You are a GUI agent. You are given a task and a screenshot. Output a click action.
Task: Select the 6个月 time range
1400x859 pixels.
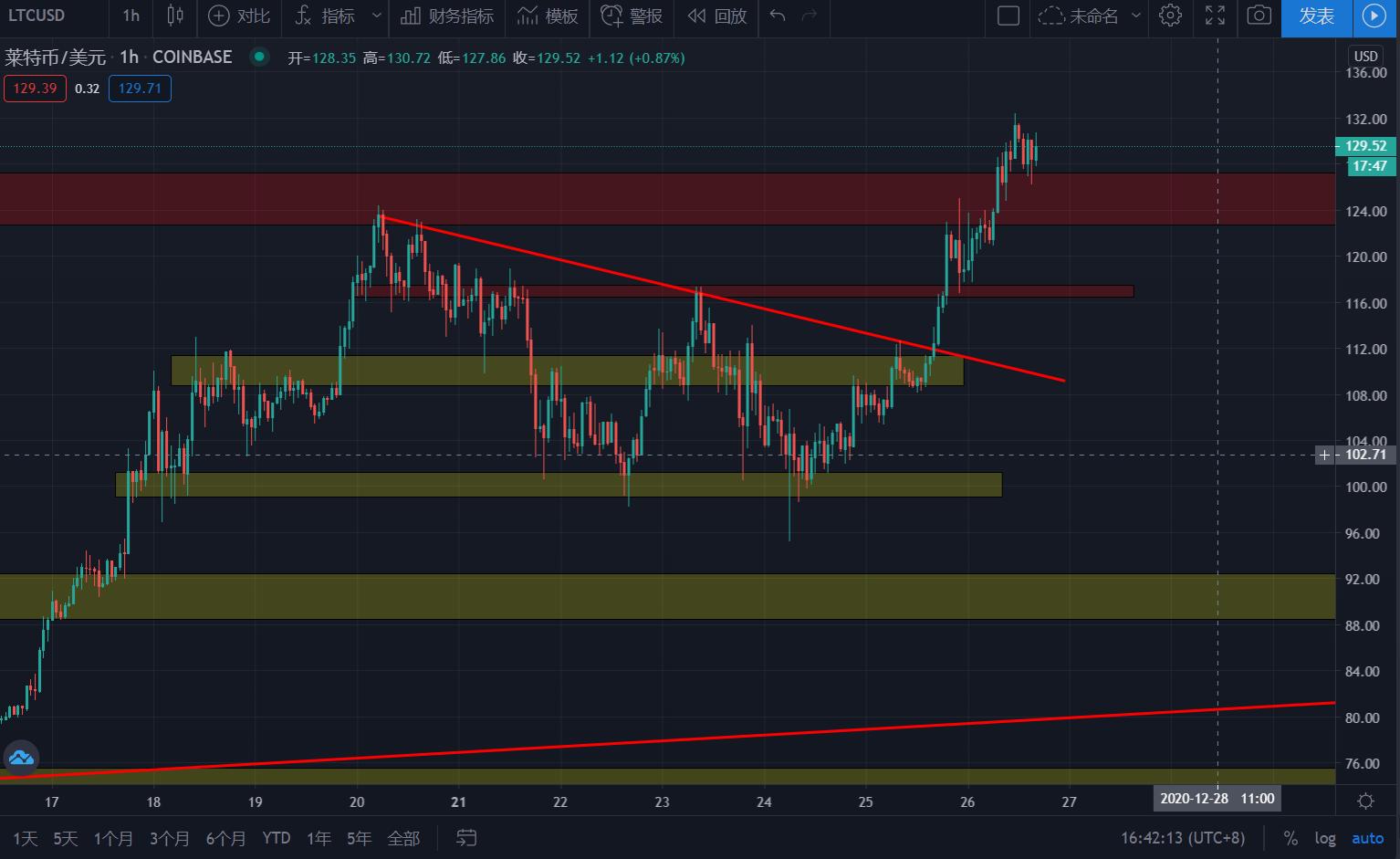pos(226,838)
